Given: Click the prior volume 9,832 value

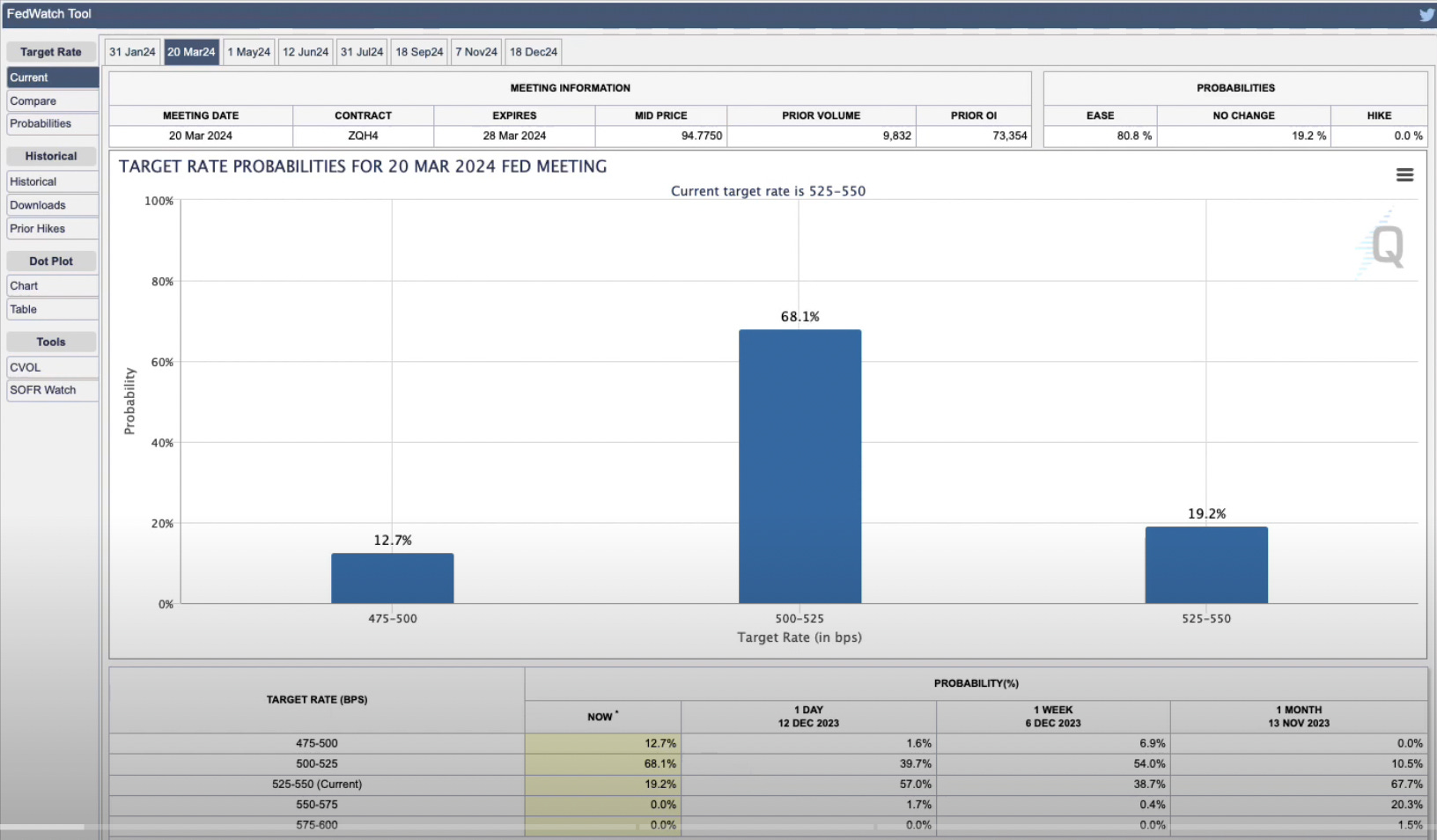Looking at the screenshot, I should [897, 136].
